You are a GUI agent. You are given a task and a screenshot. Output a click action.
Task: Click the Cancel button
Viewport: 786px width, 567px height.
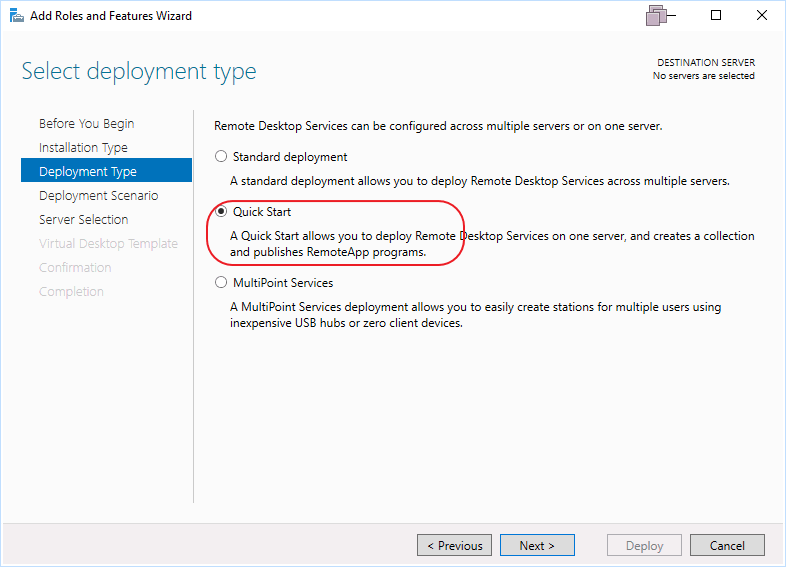[x=727, y=546]
